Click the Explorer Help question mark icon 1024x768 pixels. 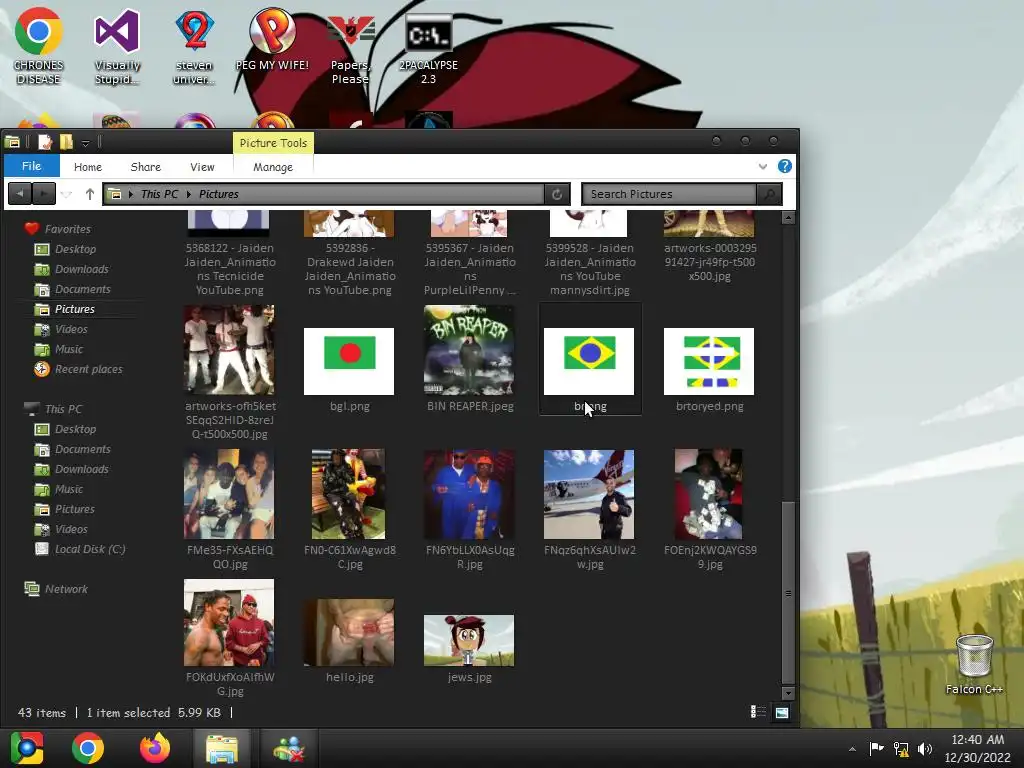(785, 166)
